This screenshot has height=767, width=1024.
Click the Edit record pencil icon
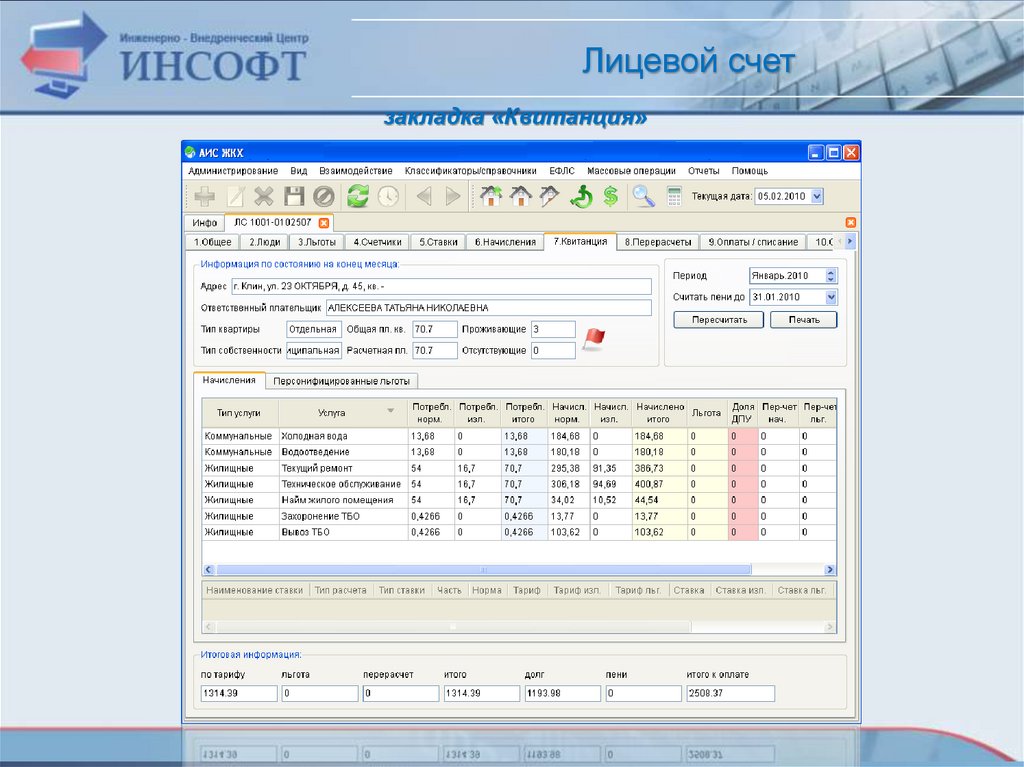(234, 196)
